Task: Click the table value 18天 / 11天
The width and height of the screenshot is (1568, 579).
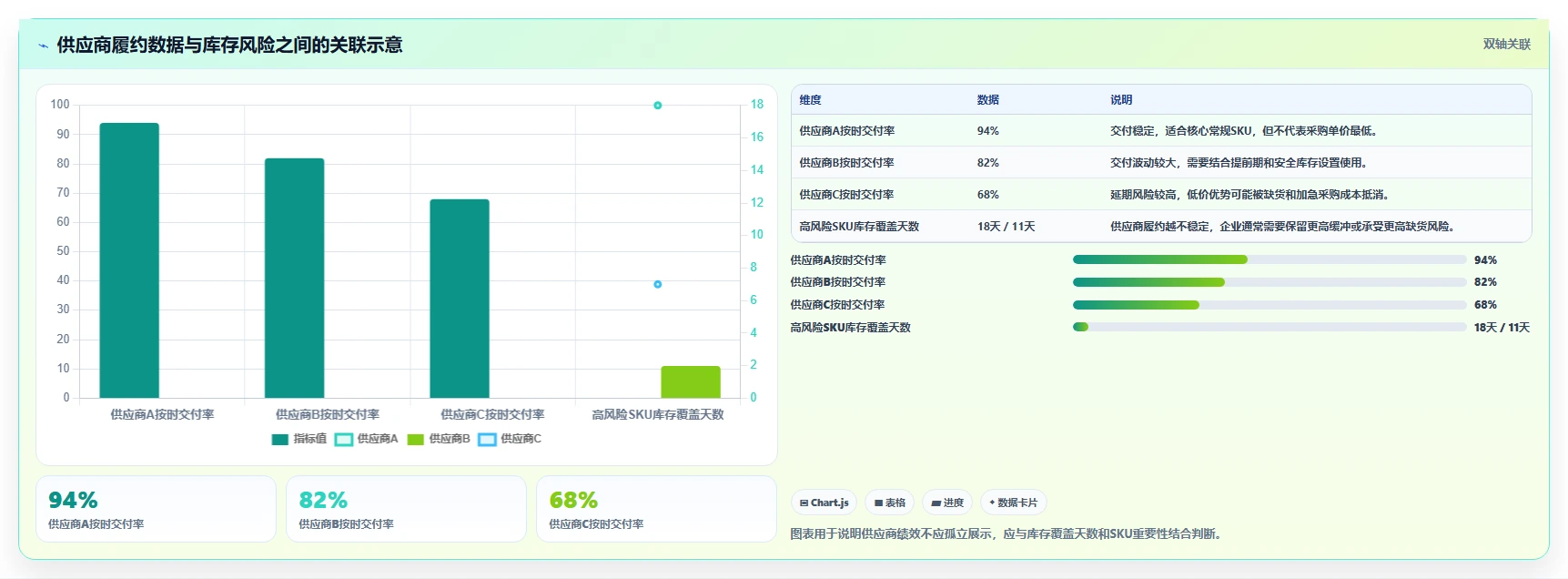Action: pos(1006,227)
